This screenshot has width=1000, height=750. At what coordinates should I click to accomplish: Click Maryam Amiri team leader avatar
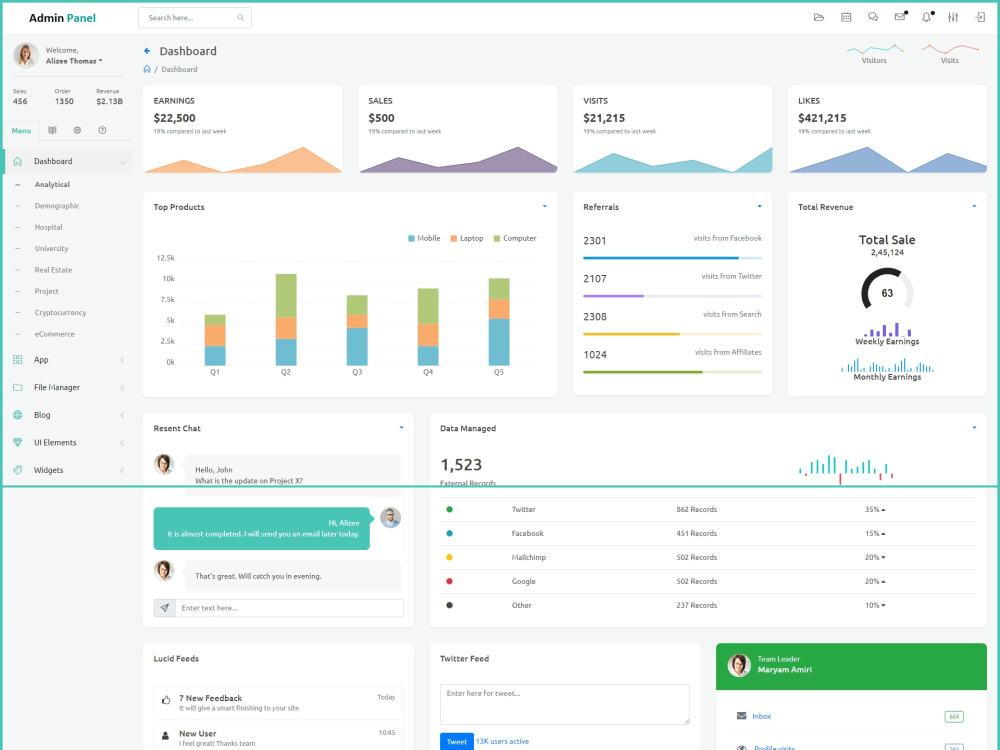[739, 665]
